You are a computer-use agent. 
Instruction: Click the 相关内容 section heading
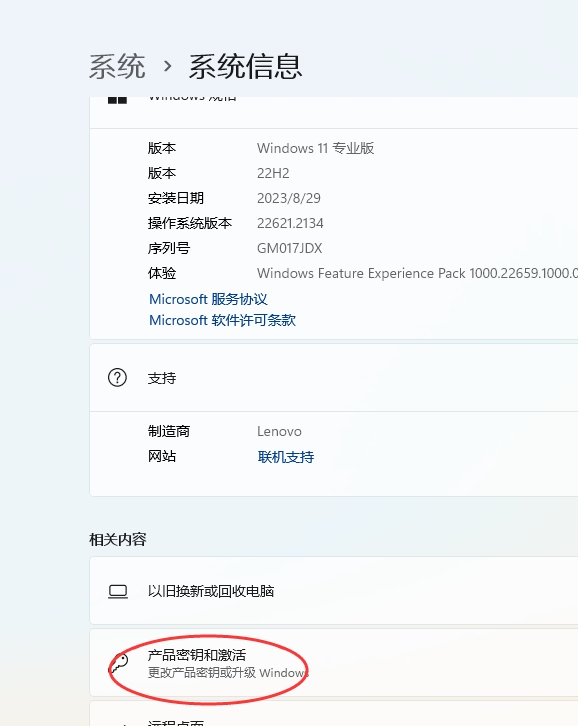[118, 539]
